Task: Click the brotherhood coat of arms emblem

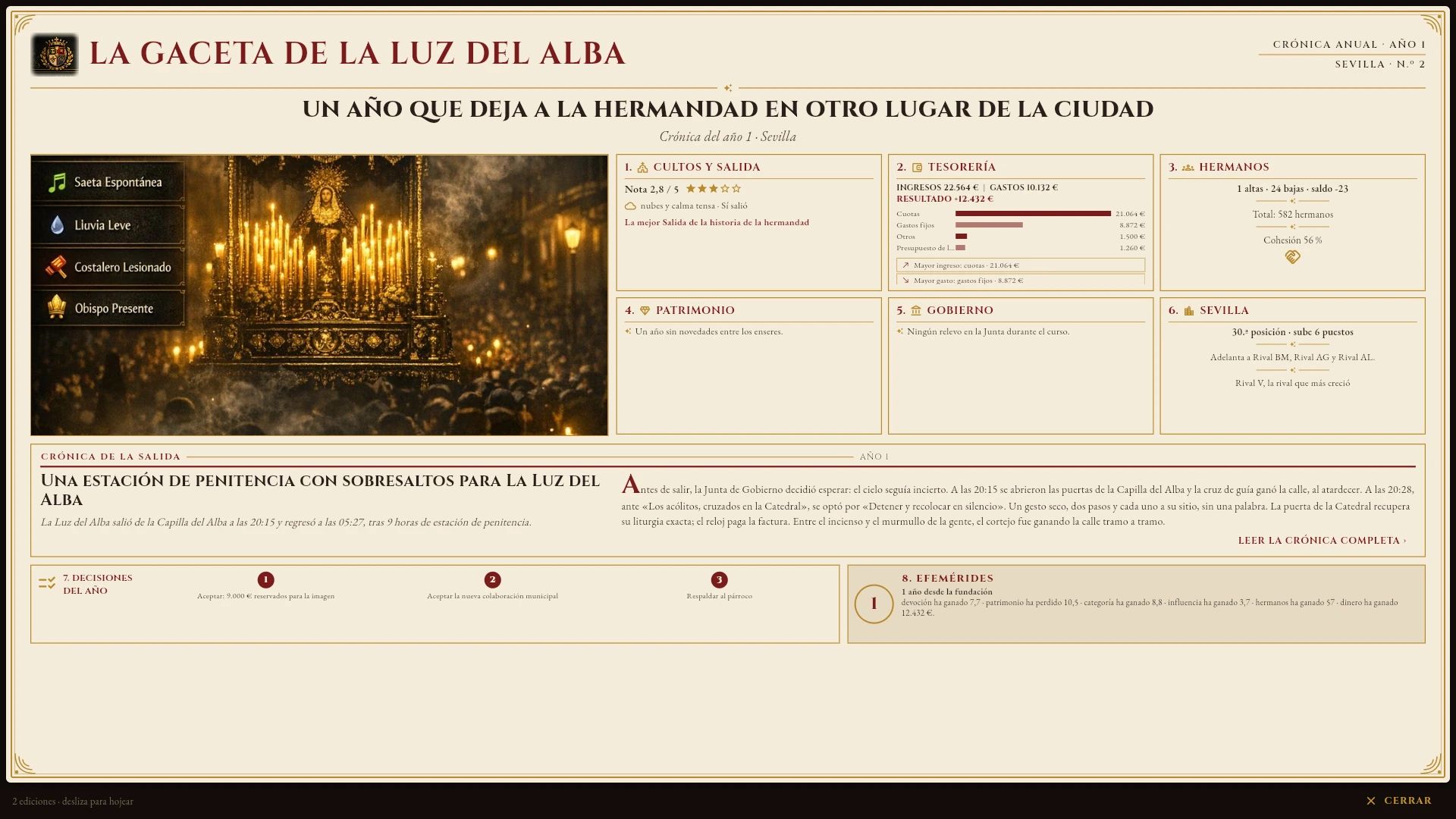Action: click(55, 55)
